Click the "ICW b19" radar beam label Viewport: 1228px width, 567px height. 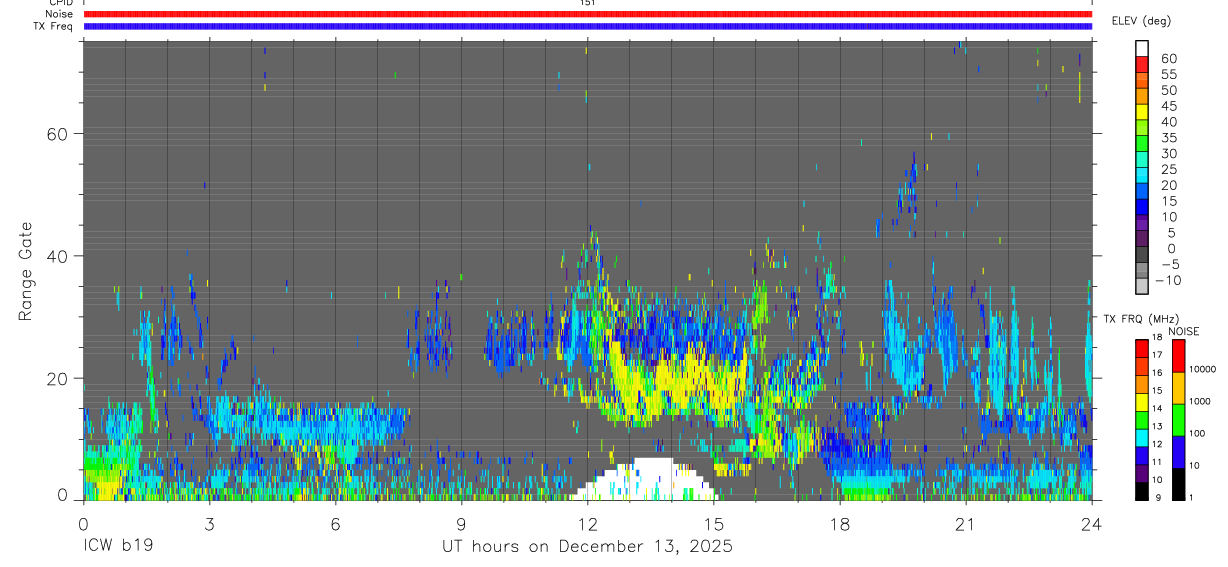(119, 547)
